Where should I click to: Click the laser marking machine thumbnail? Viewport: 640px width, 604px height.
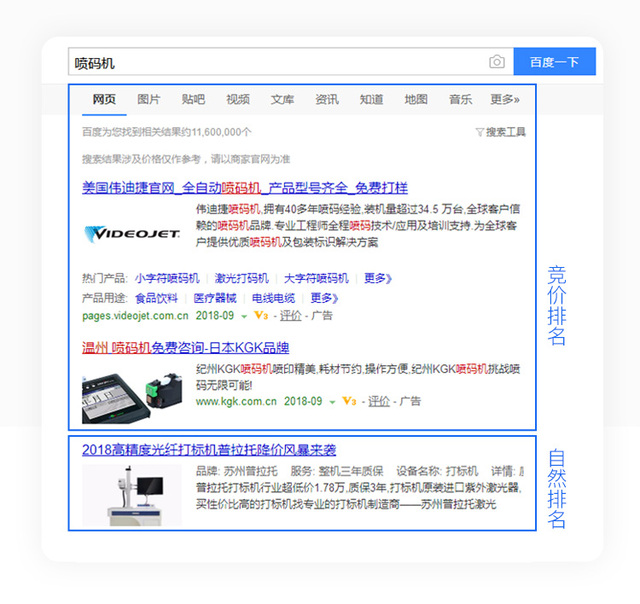132,495
